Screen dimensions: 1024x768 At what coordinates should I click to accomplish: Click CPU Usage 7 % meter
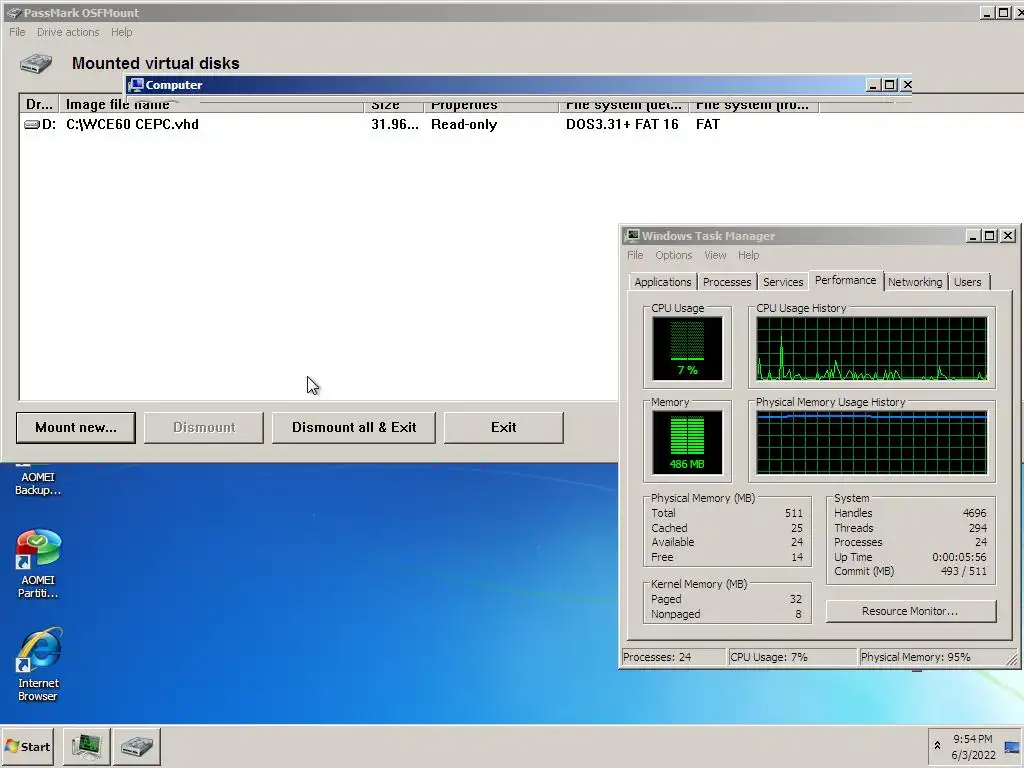tap(687, 348)
